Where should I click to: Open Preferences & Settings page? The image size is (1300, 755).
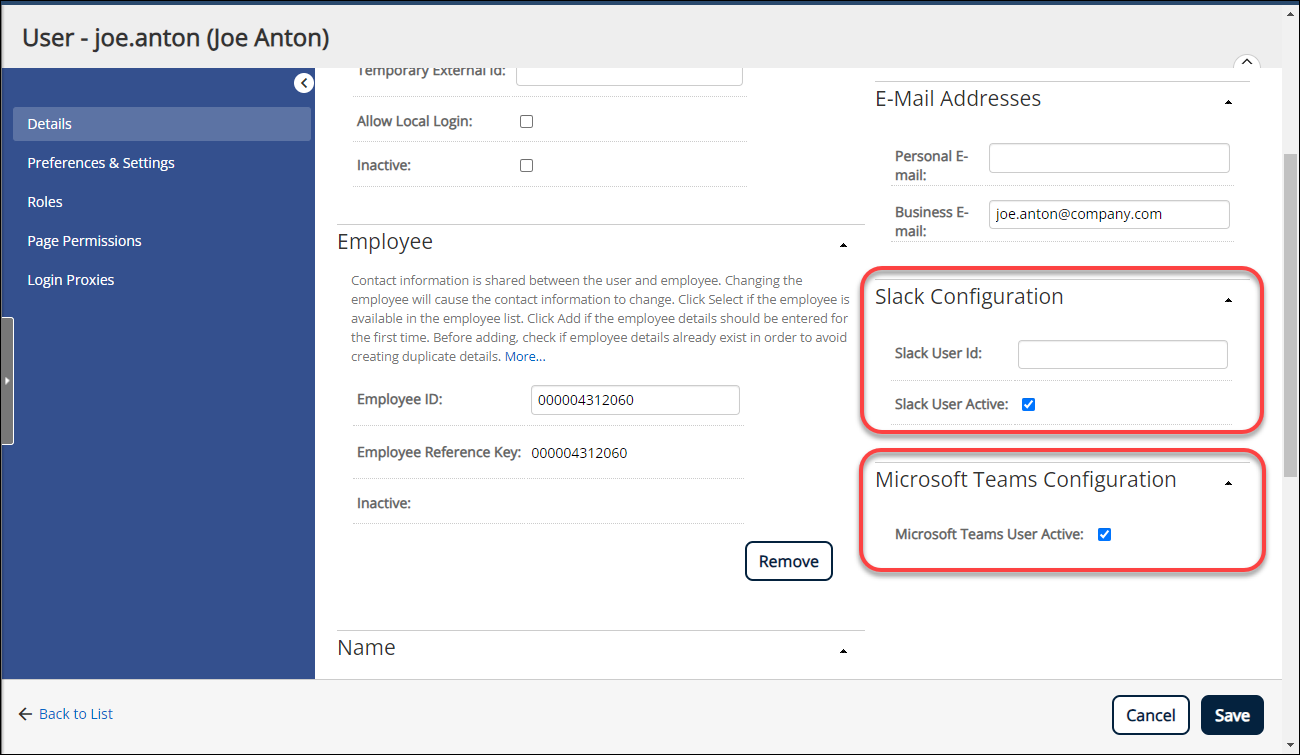click(x=101, y=163)
